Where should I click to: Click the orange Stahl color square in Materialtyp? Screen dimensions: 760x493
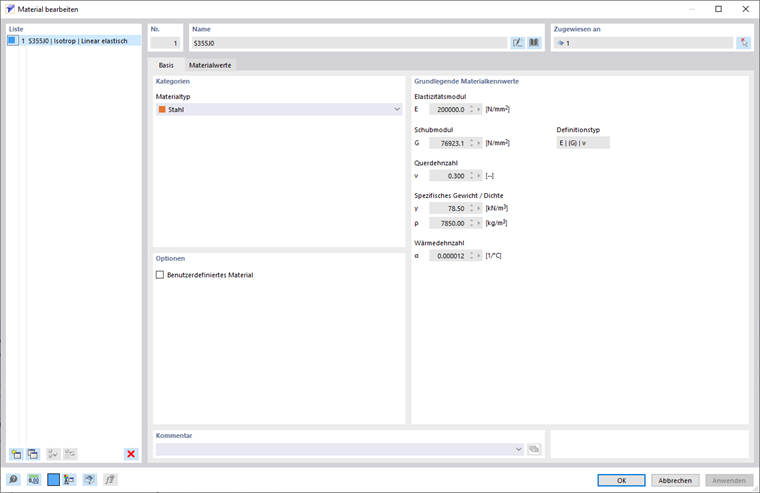(162, 110)
